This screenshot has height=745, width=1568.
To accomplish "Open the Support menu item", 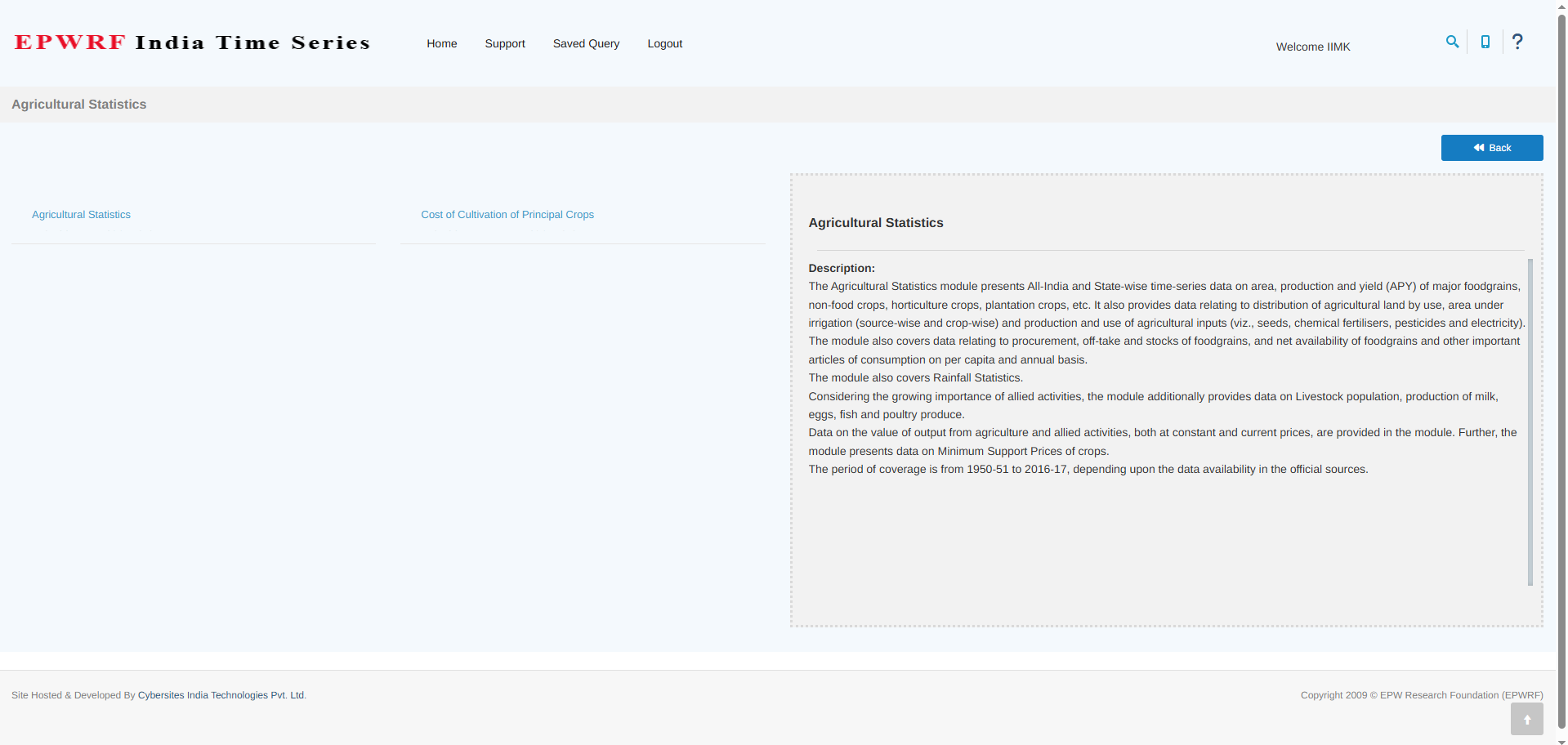I will (x=504, y=44).
